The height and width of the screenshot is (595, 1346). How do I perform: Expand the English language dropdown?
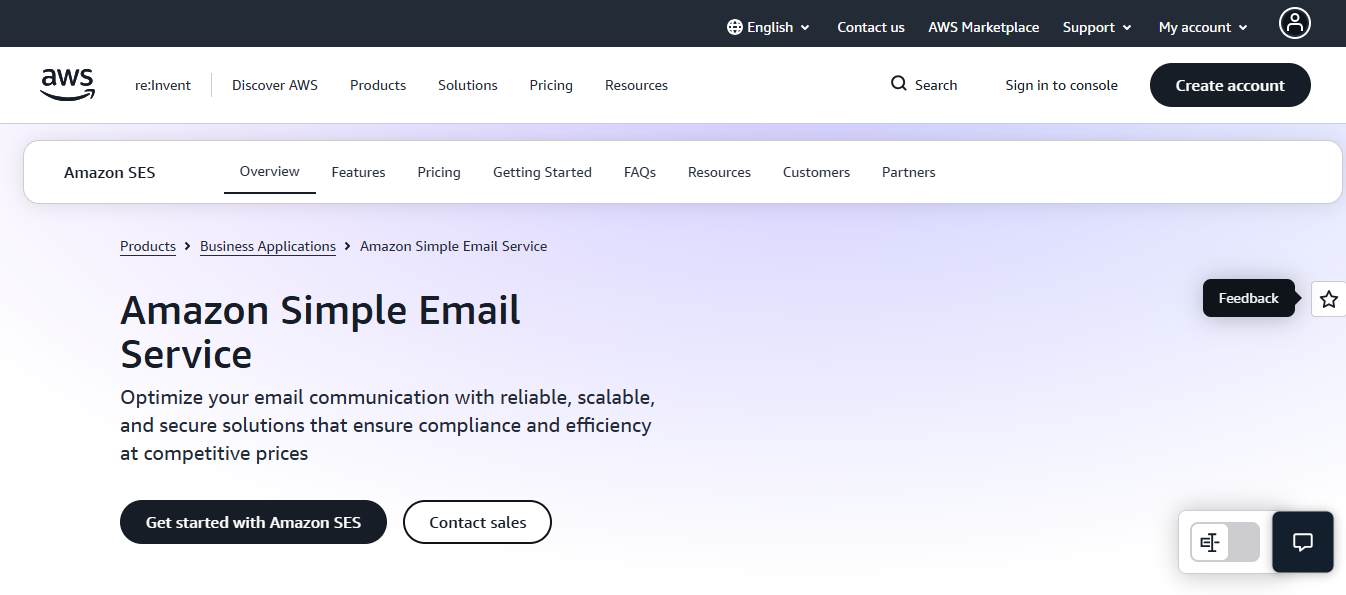pos(769,27)
